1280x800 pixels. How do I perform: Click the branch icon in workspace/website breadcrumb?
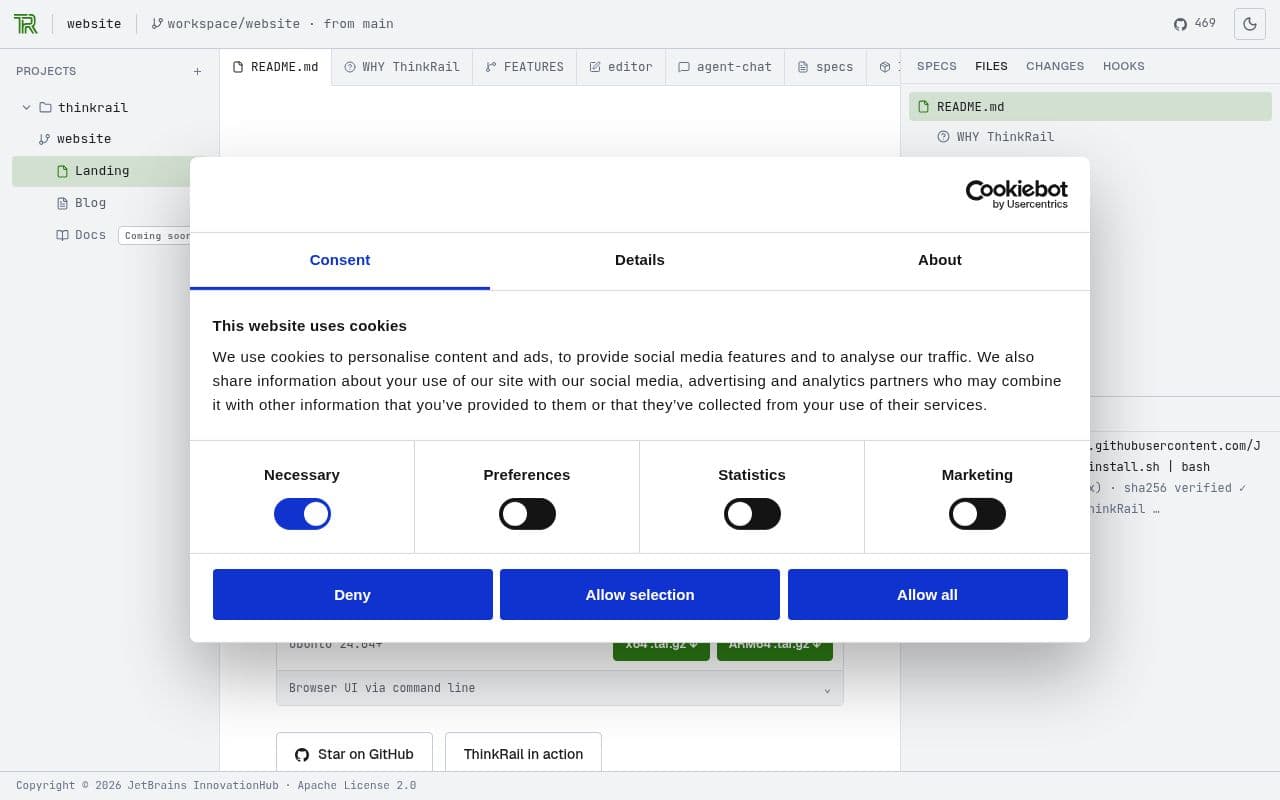(157, 23)
